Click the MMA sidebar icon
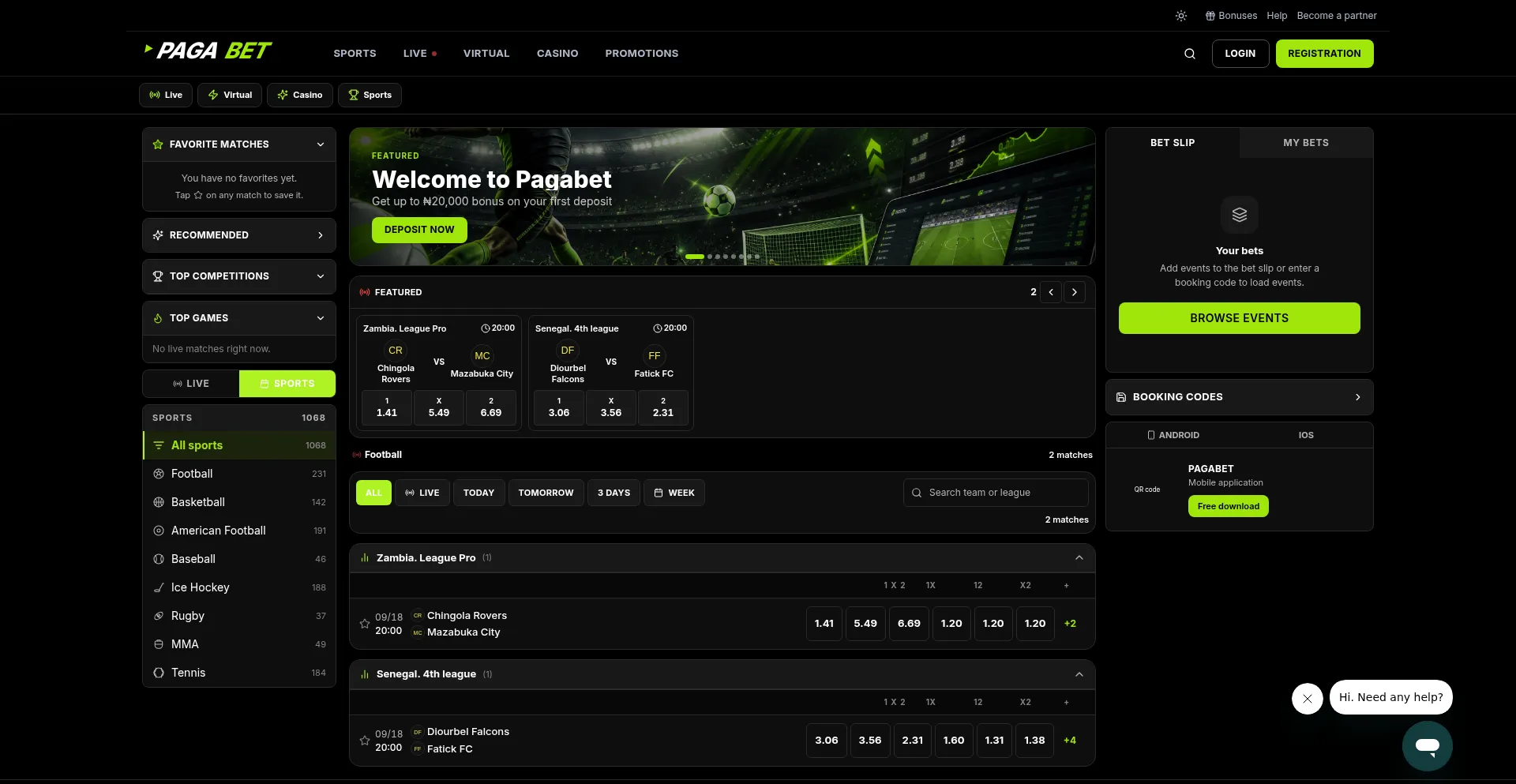The height and width of the screenshot is (784, 1516). (159, 644)
